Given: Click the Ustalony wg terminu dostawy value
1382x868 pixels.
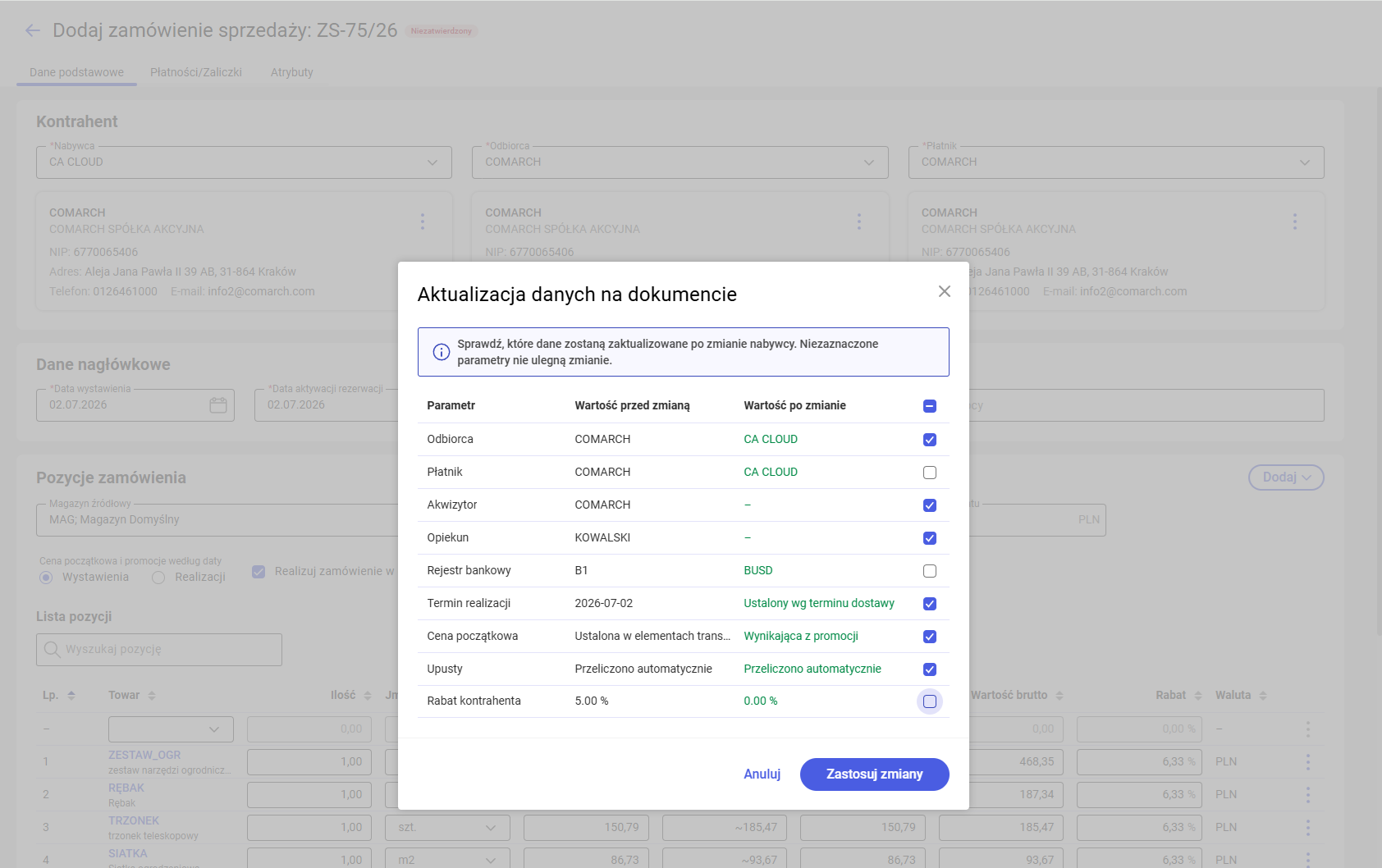Looking at the screenshot, I should click(x=819, y=604).
